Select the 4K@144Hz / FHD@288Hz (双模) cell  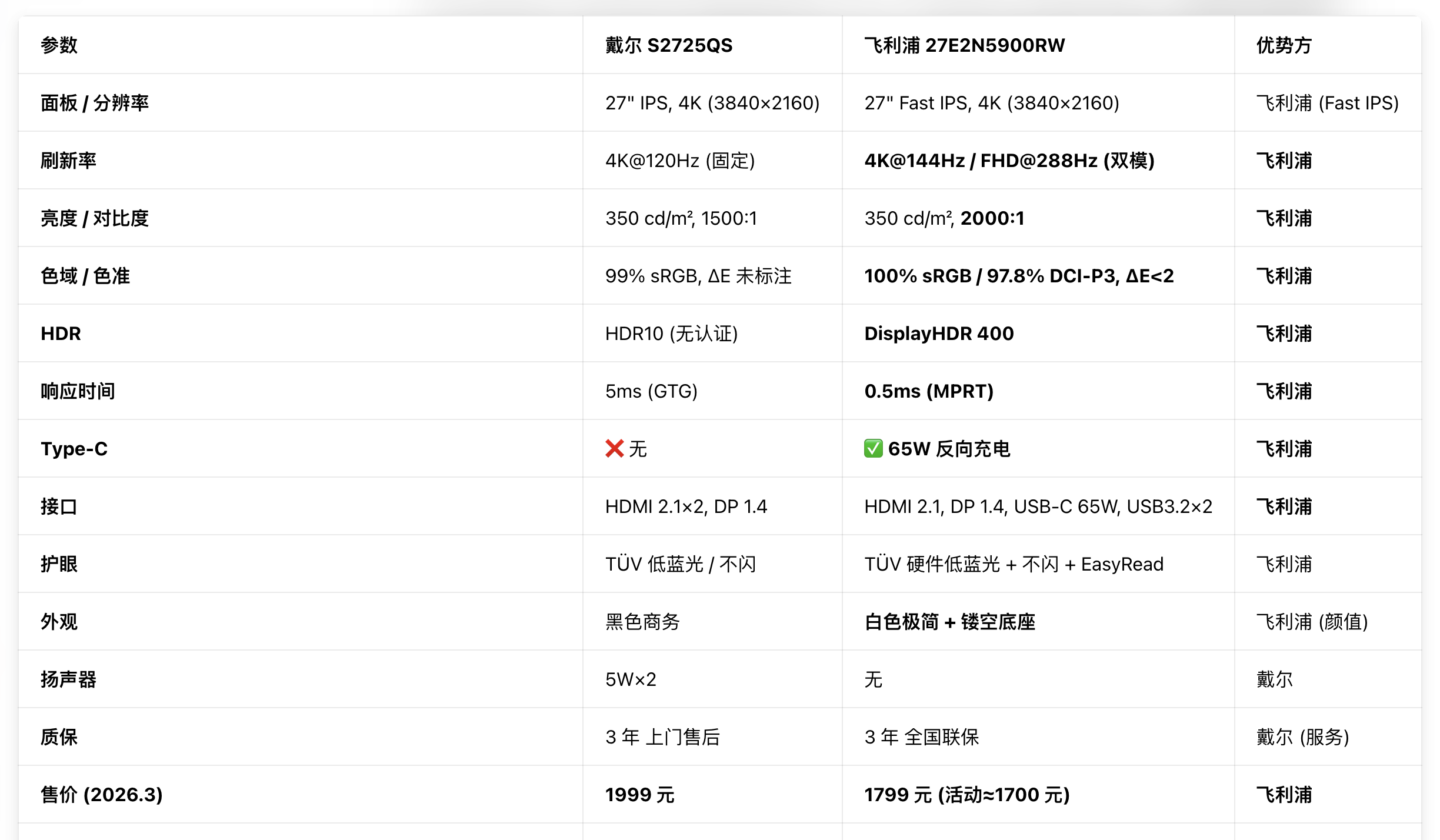(1009, 161)
